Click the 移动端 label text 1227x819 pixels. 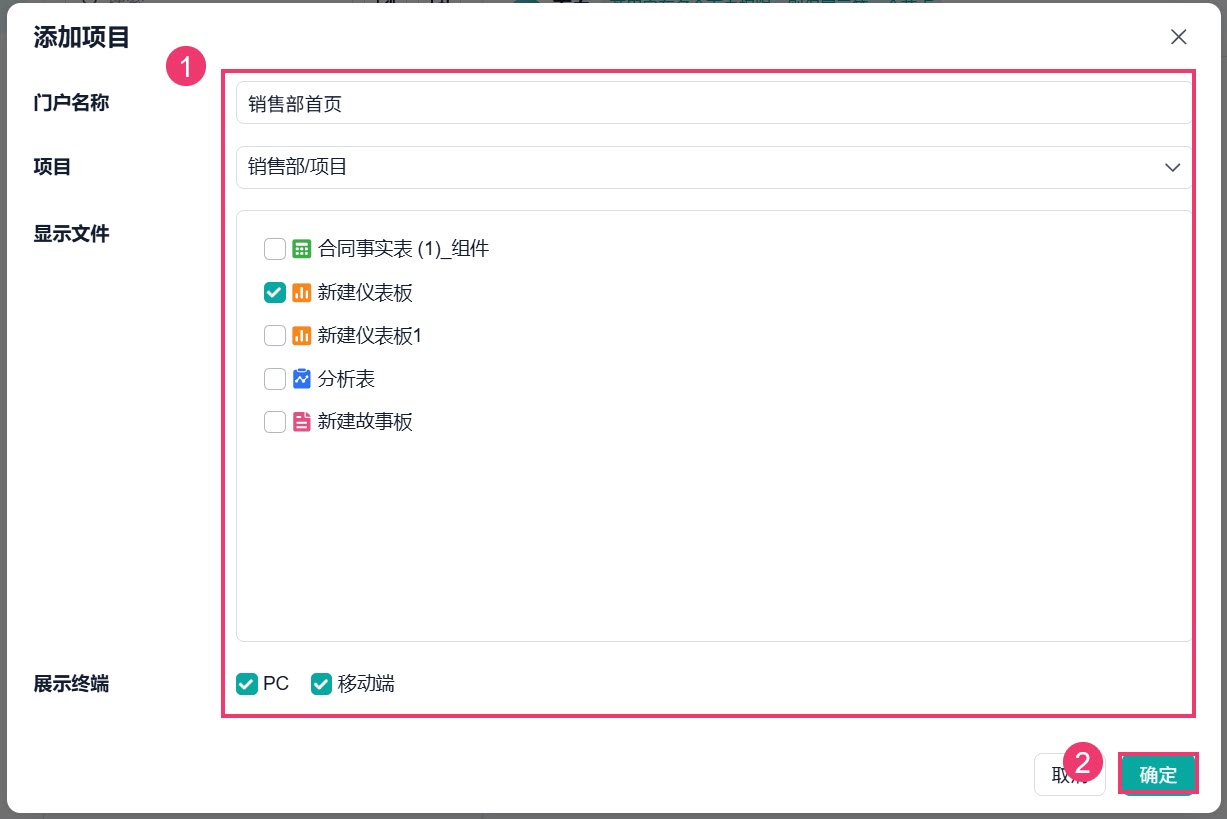pyautogui.click(x=366, y=684)
